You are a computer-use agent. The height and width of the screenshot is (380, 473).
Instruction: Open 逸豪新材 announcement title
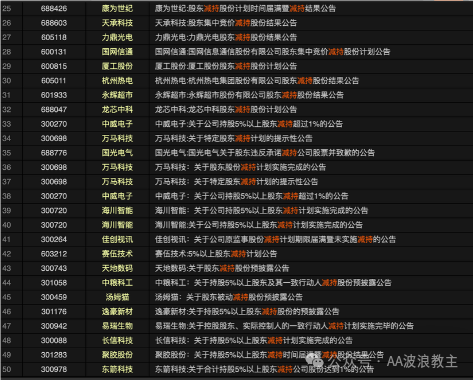coord(247,312)
